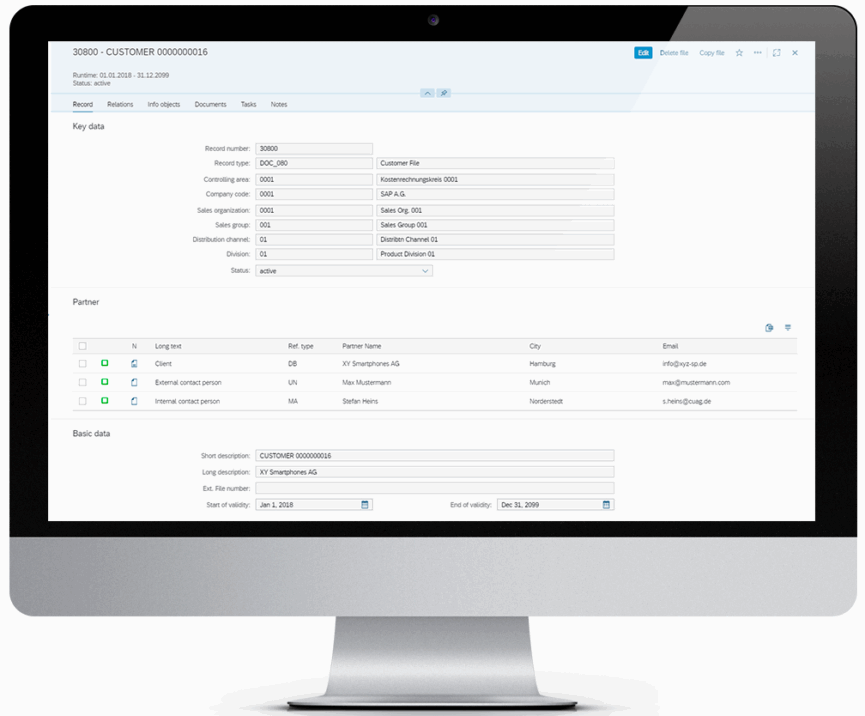Open Partner table settings icon

[769, 327]
